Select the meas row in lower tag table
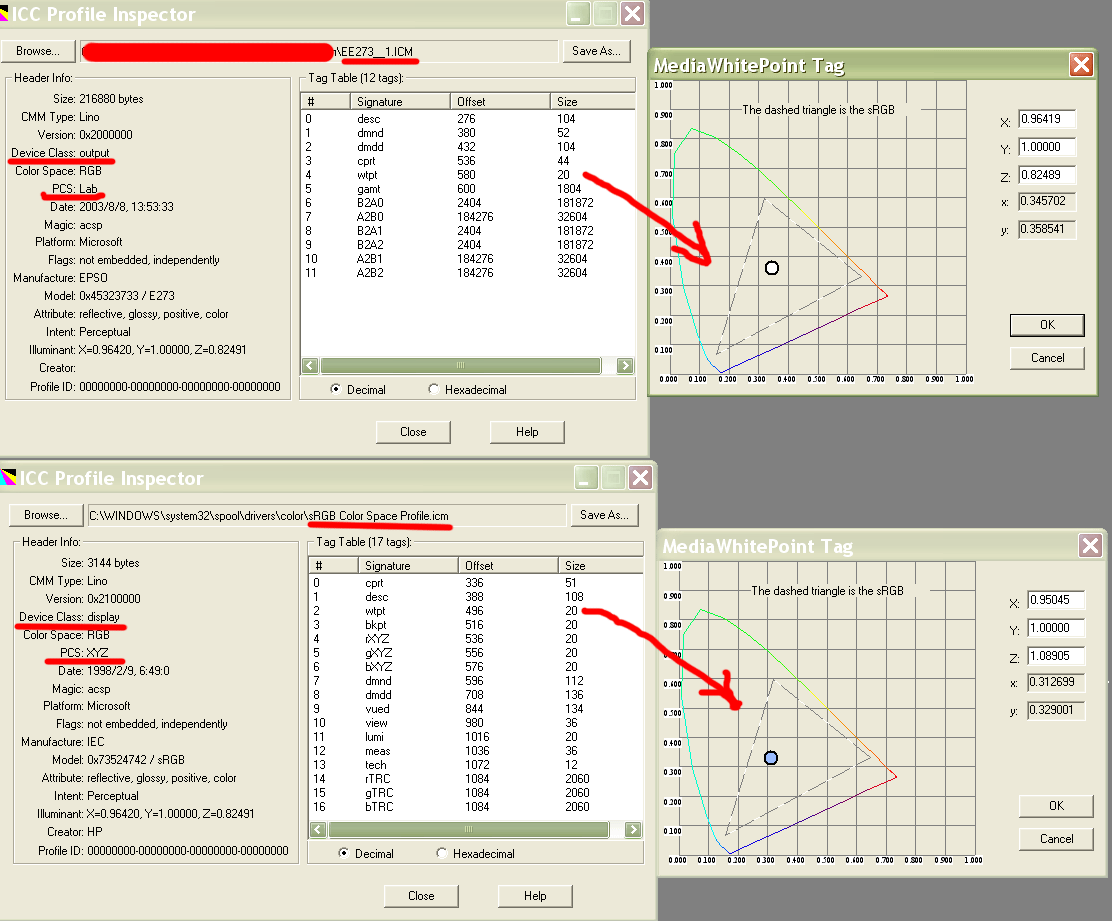The width and height of the screenshot is (1112, 921). tap(476, 751)
